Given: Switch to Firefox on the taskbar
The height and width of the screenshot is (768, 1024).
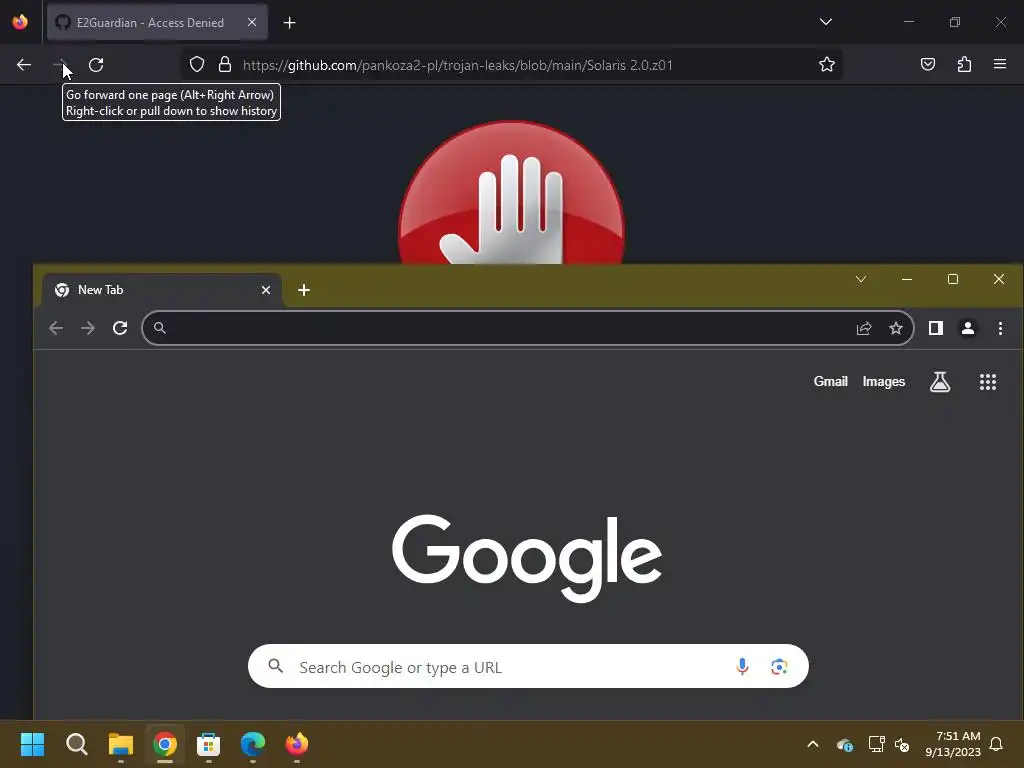Looking at the screenshot, I should (x=296, y=744).
